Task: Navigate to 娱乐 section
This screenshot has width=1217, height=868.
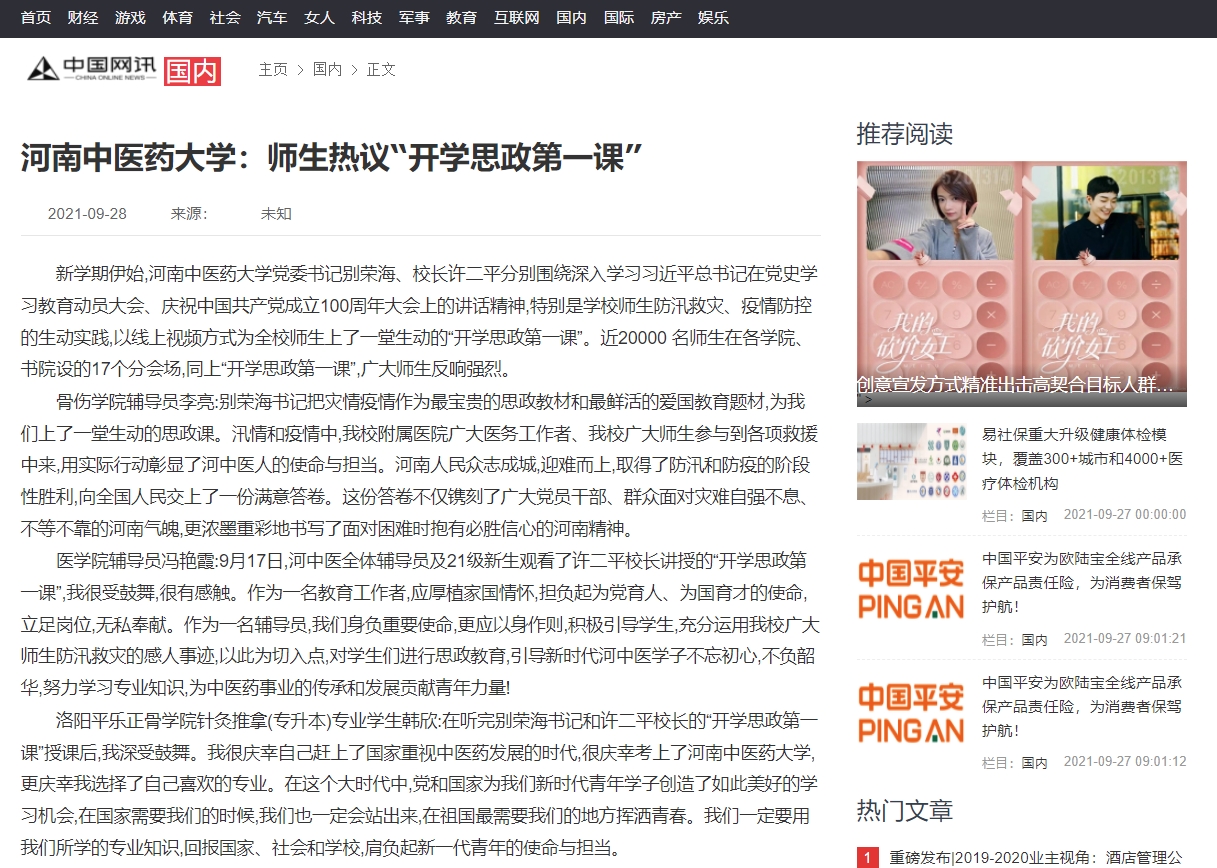Action: click(x=713, y=18)
